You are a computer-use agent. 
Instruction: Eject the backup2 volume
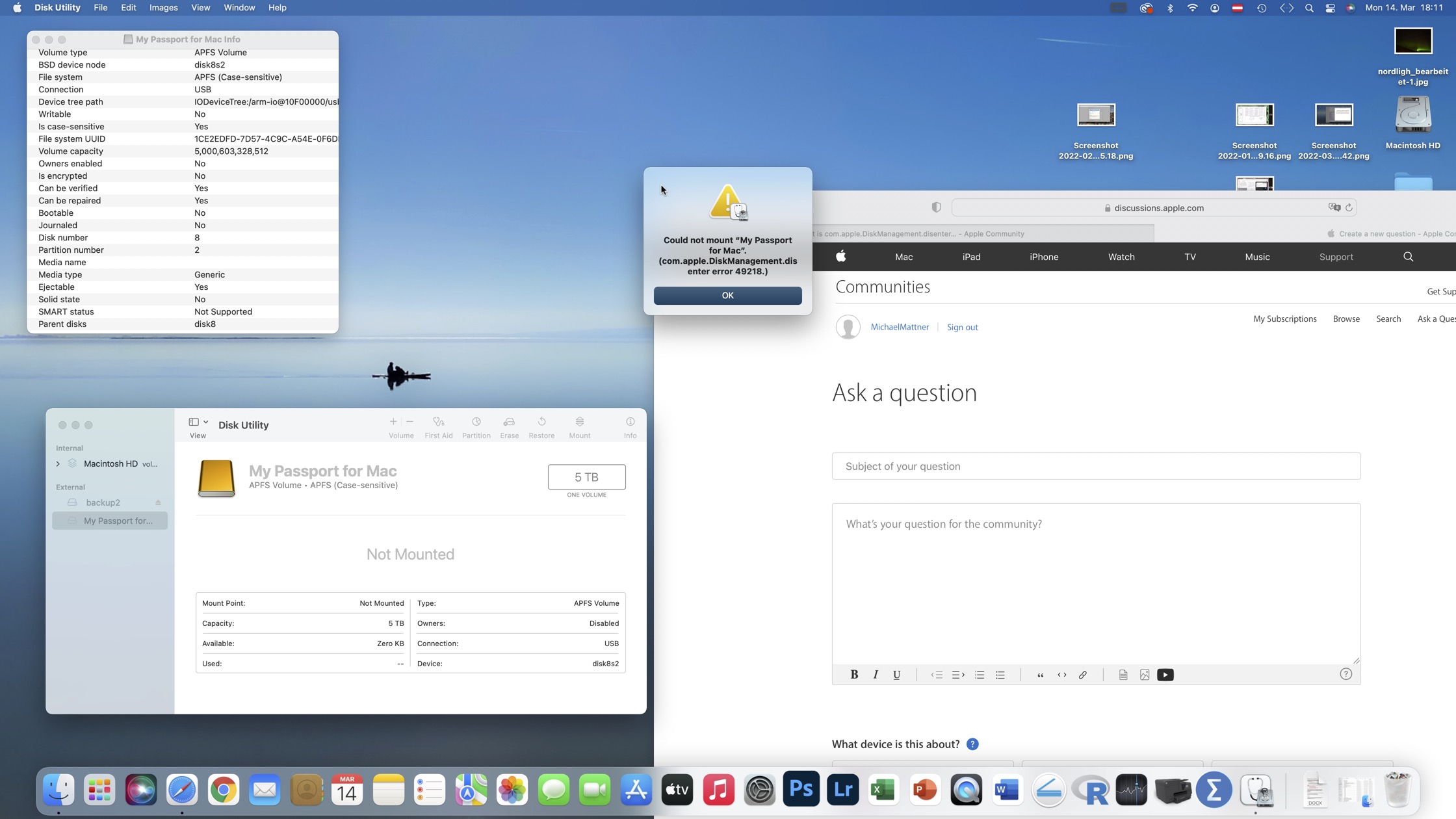coord(157,502)
